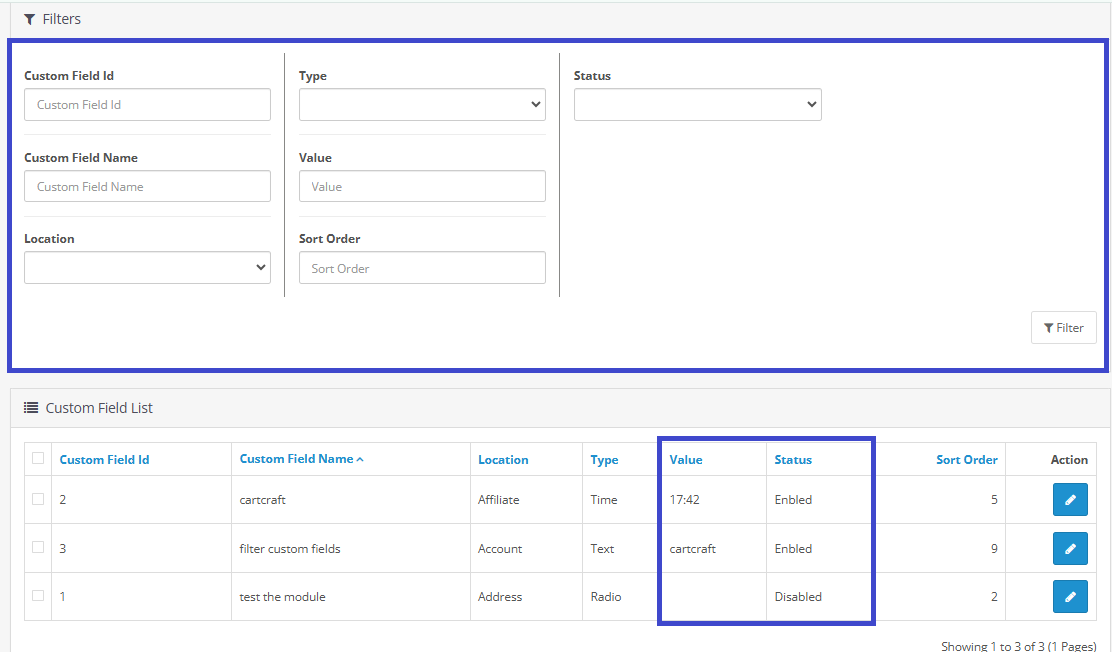Focus the Custom Field Name text field
This screenshot has height=652, width=1112.
[x=147, y=186]
